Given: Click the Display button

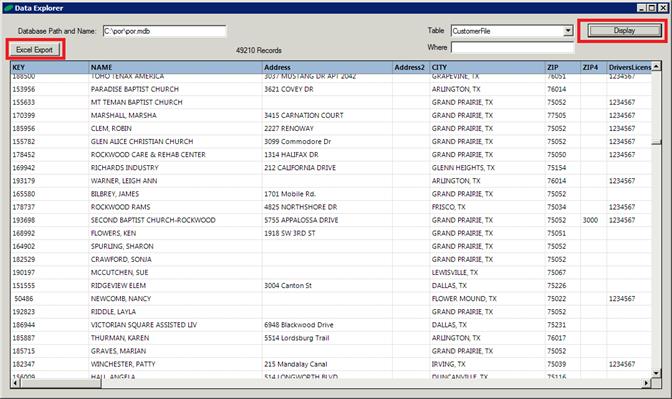Looking at the screenshot, I should pyautogui.click(x=624, y=30).
